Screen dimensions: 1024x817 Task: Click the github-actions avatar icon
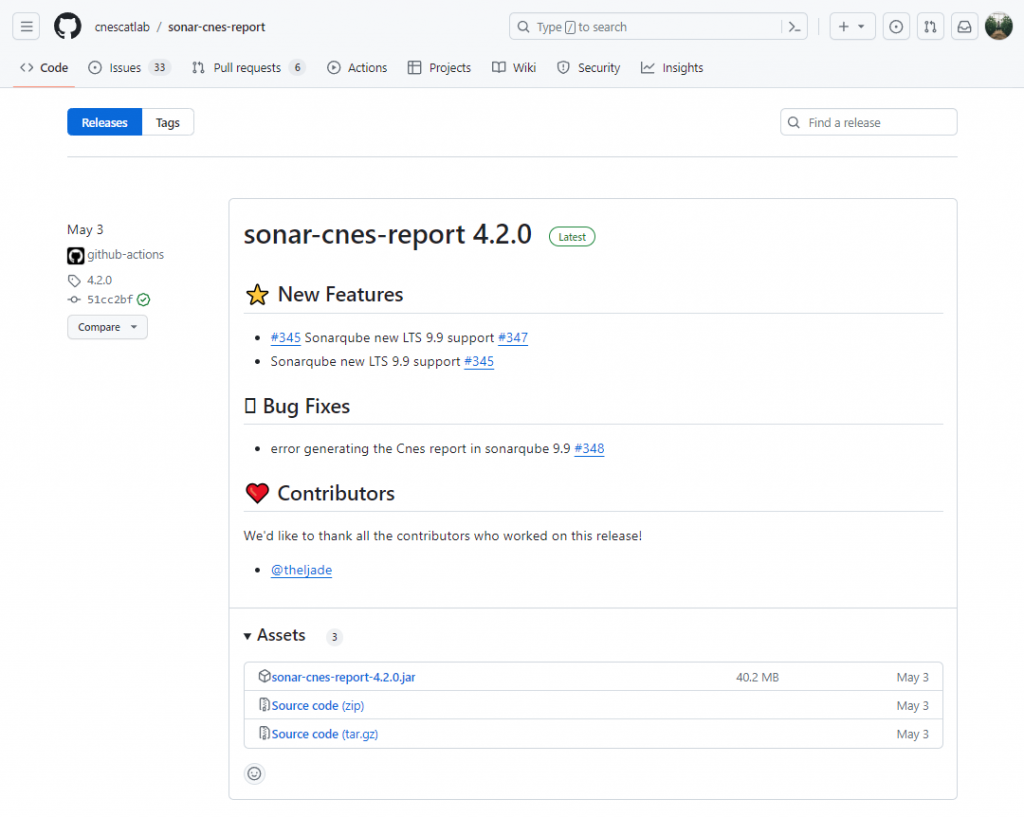coord(76,255)
